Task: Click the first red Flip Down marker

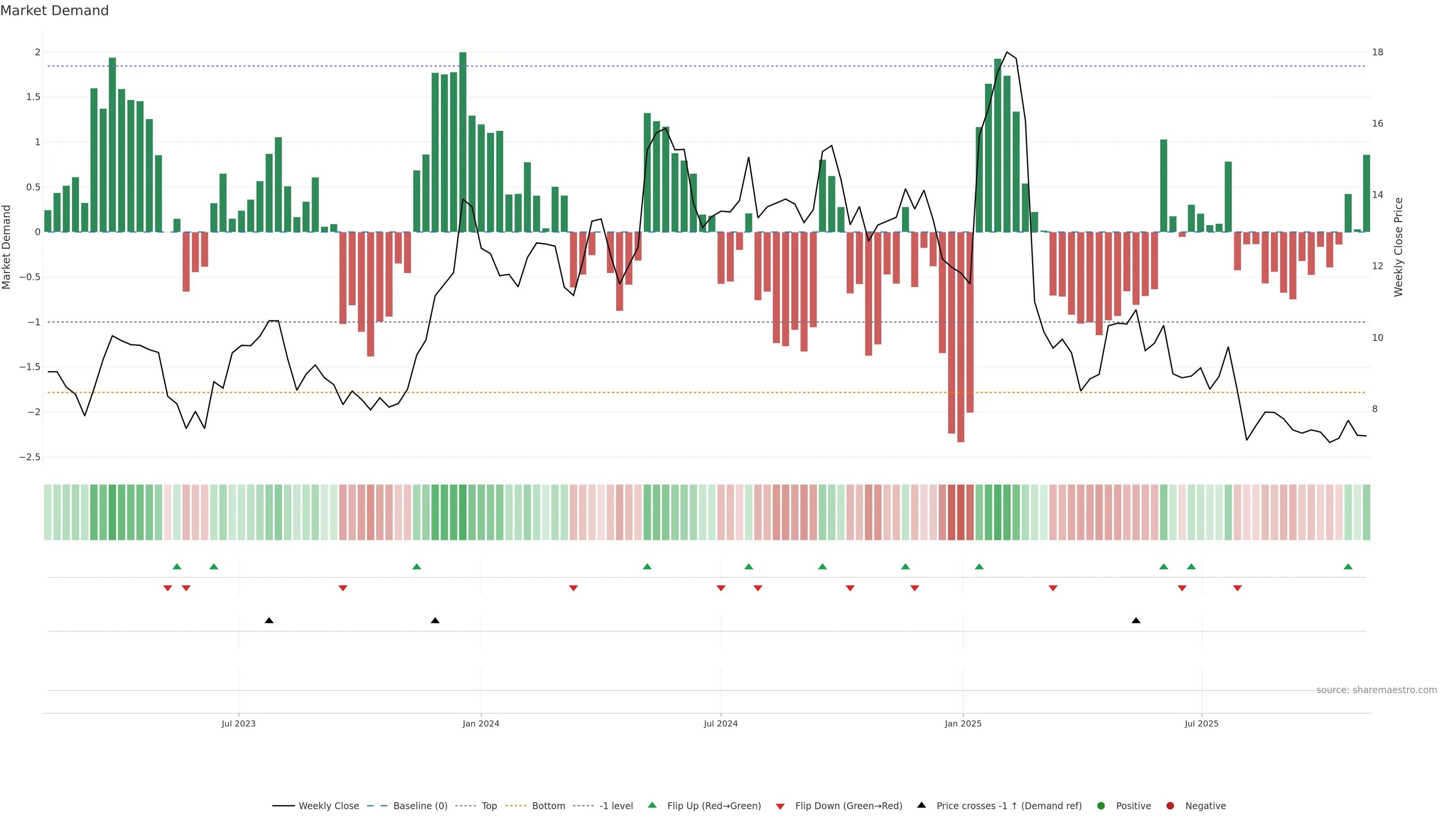Action: (167, 588)
